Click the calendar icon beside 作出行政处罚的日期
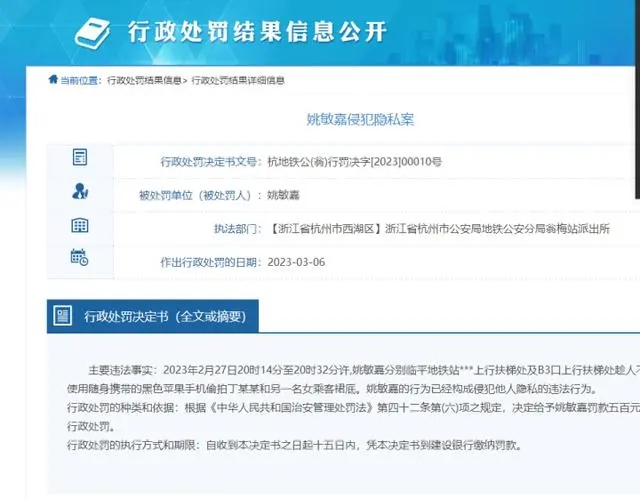 tap(79, 257)
